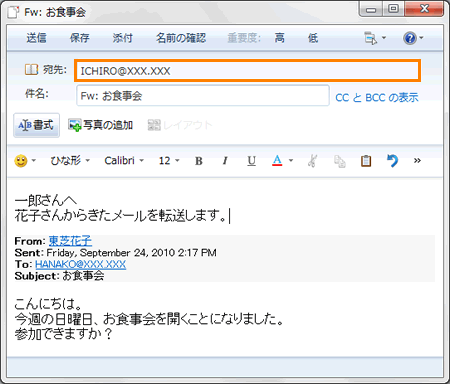Toggle italic formatting
450x384 pixels.
click(225, 161)
